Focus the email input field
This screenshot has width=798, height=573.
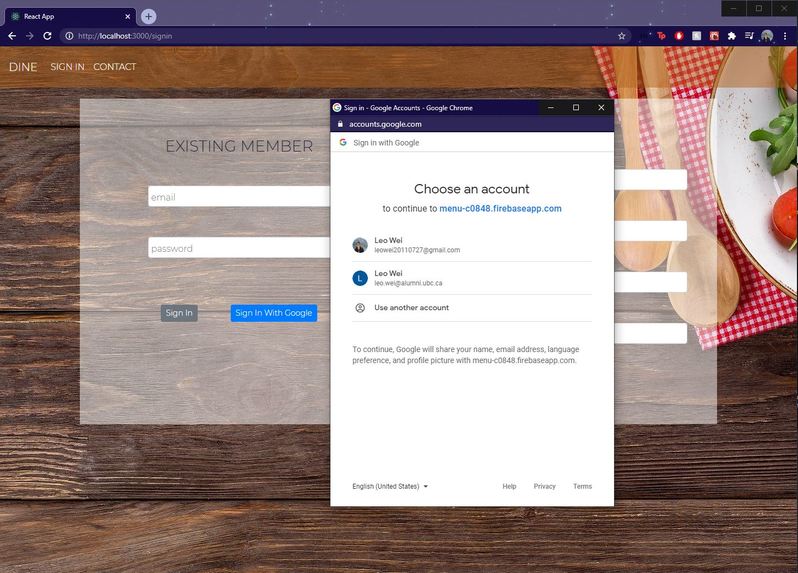[x=239, y=196]
